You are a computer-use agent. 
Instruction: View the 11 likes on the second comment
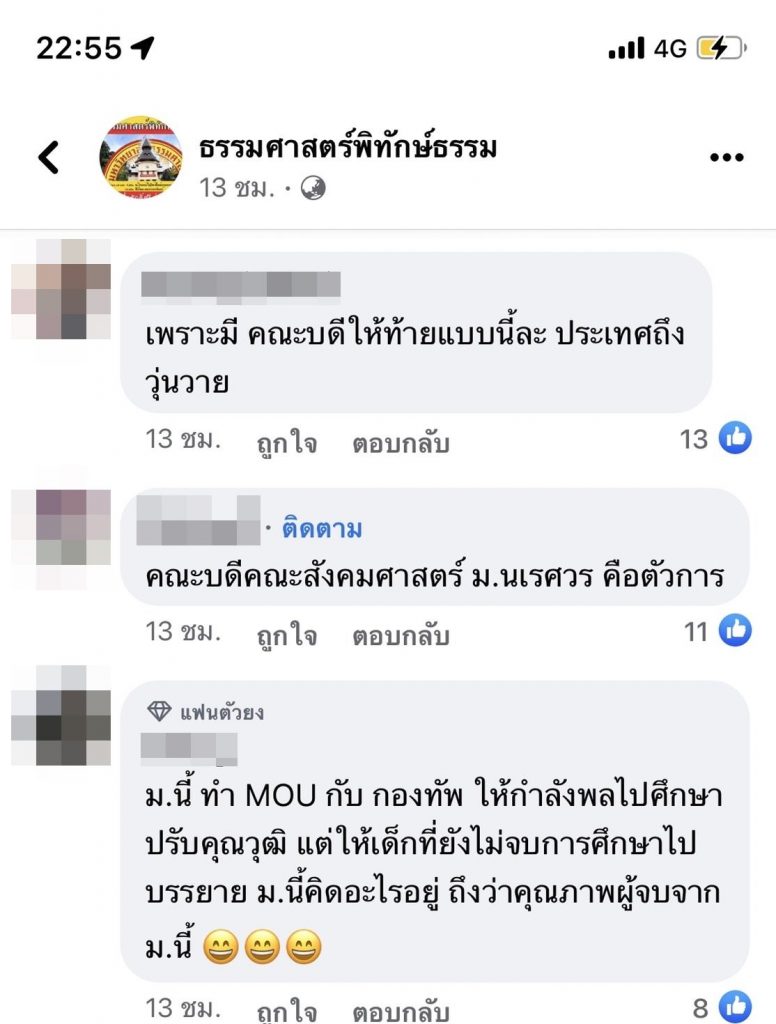tap(717, 630)
